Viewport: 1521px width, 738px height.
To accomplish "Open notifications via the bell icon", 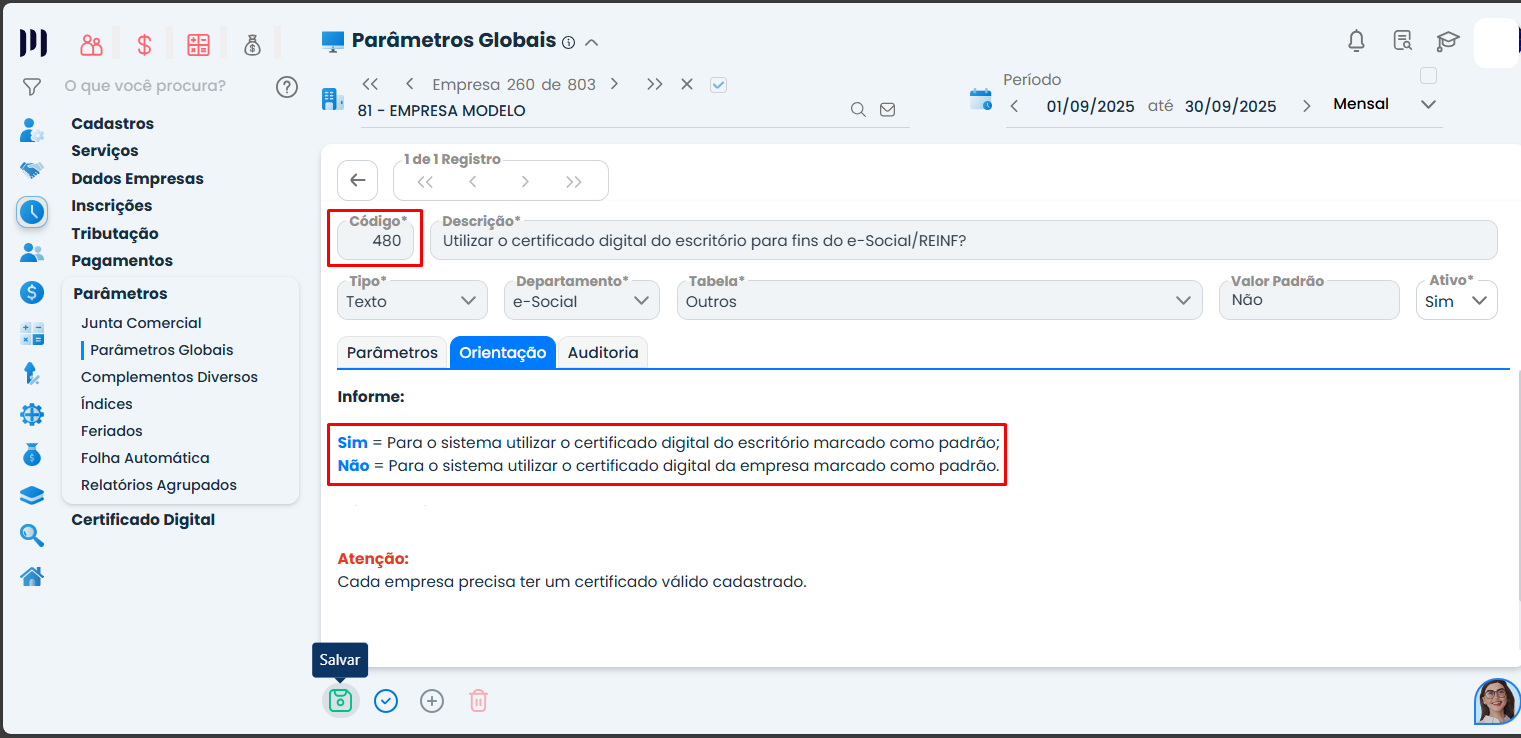I will [1357, 41].
